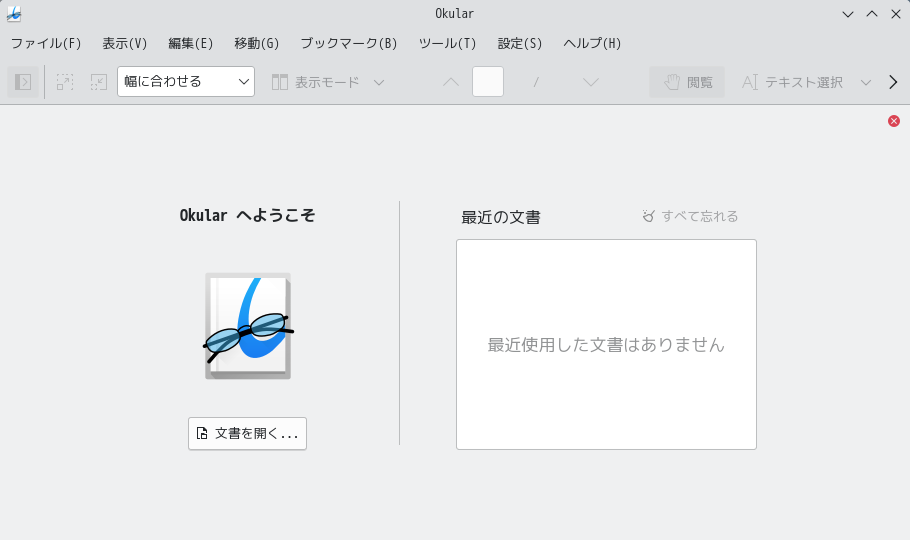
Task: Click the zoom in toolbar icon
Action: click(65, 82)
